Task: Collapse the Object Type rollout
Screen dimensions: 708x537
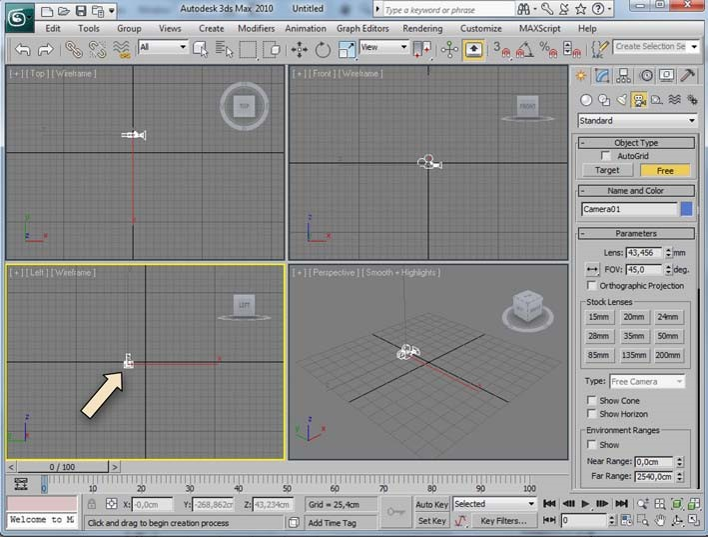Action: [636, 143]
